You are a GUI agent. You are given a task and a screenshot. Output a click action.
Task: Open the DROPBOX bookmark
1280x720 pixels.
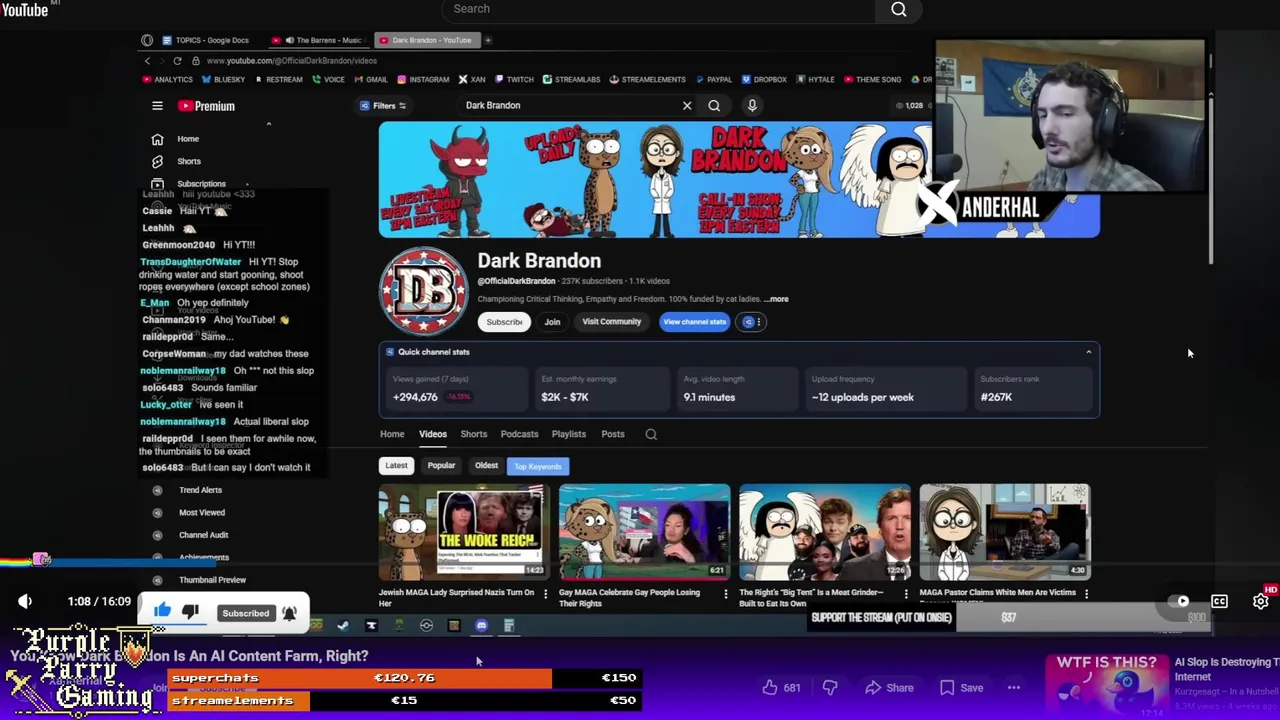coord(764,79)
